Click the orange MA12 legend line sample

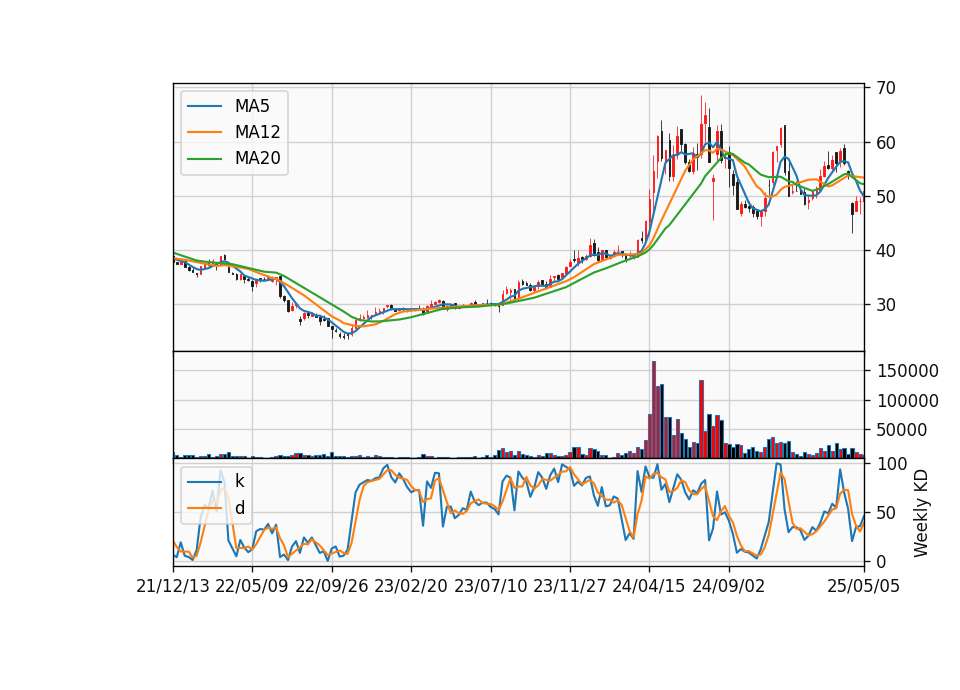(x=204, y=132)
